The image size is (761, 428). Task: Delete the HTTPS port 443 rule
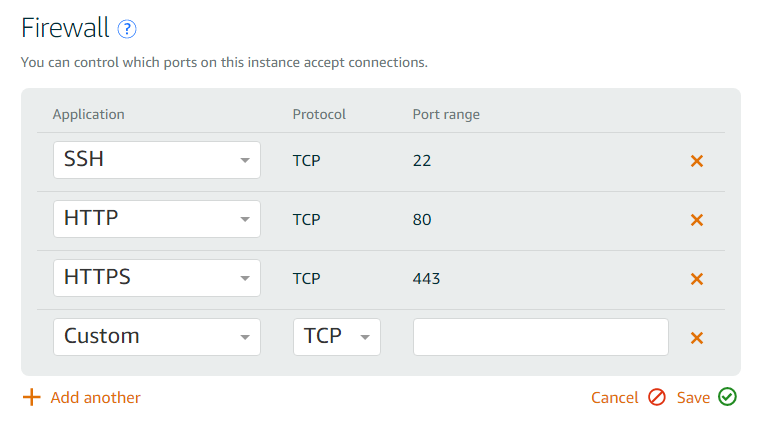click(x=696, y=279)
